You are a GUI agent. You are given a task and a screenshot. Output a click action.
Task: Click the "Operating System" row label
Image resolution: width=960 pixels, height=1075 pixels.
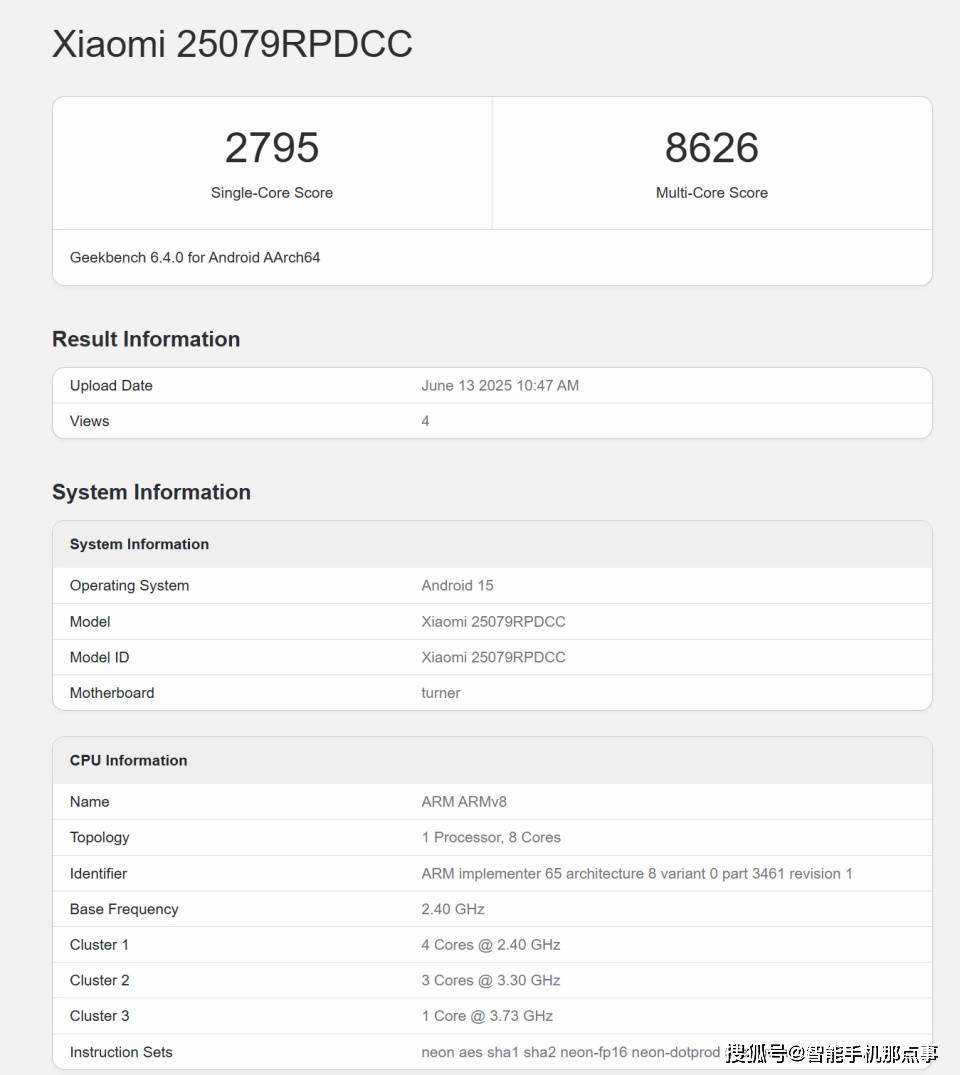(130, 585)
